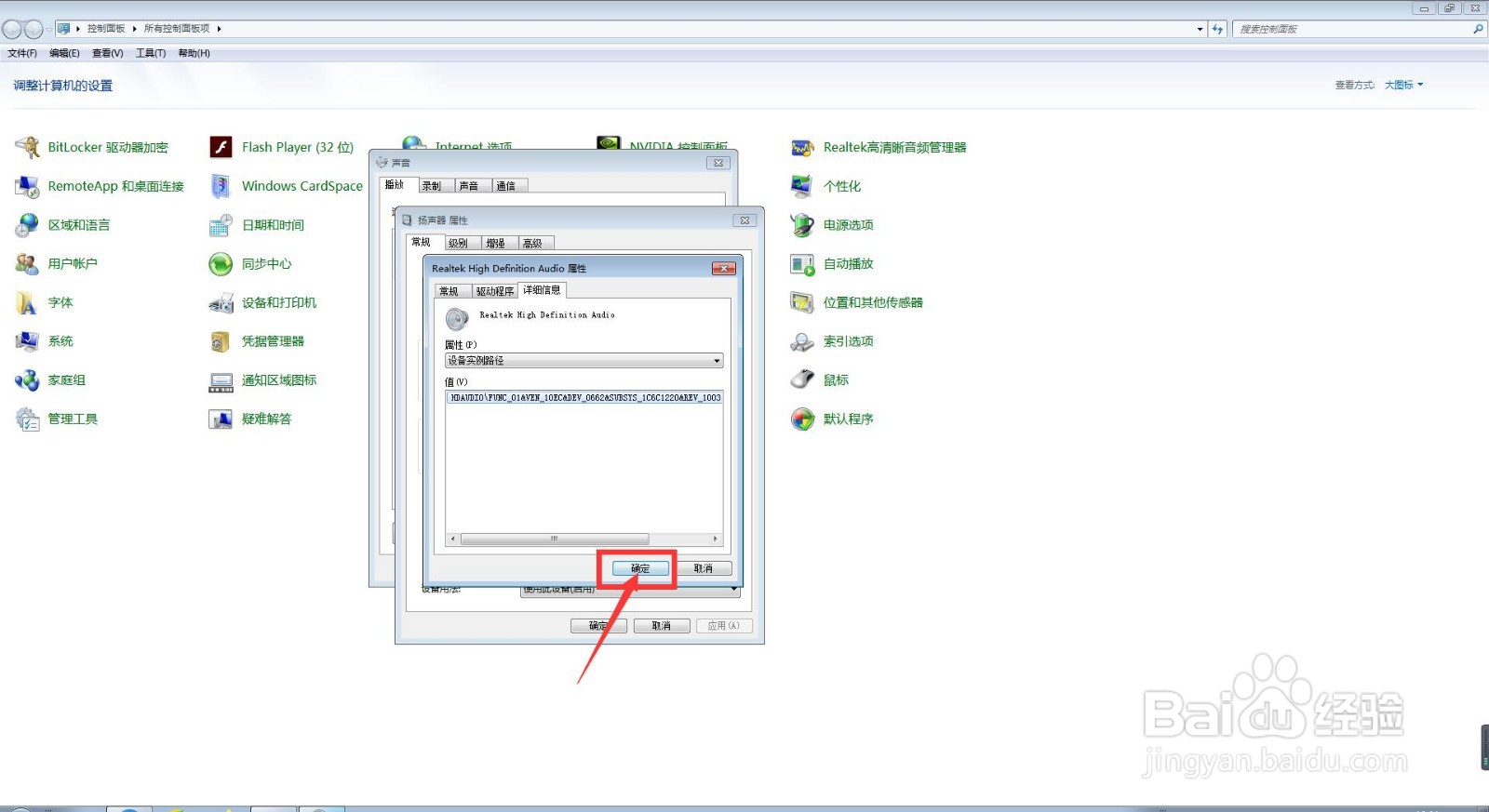This screenshot has height=812, width=1489.
Task: Select the HDAUDIO\FUNC_01 value entry
Action: (584, 397)
